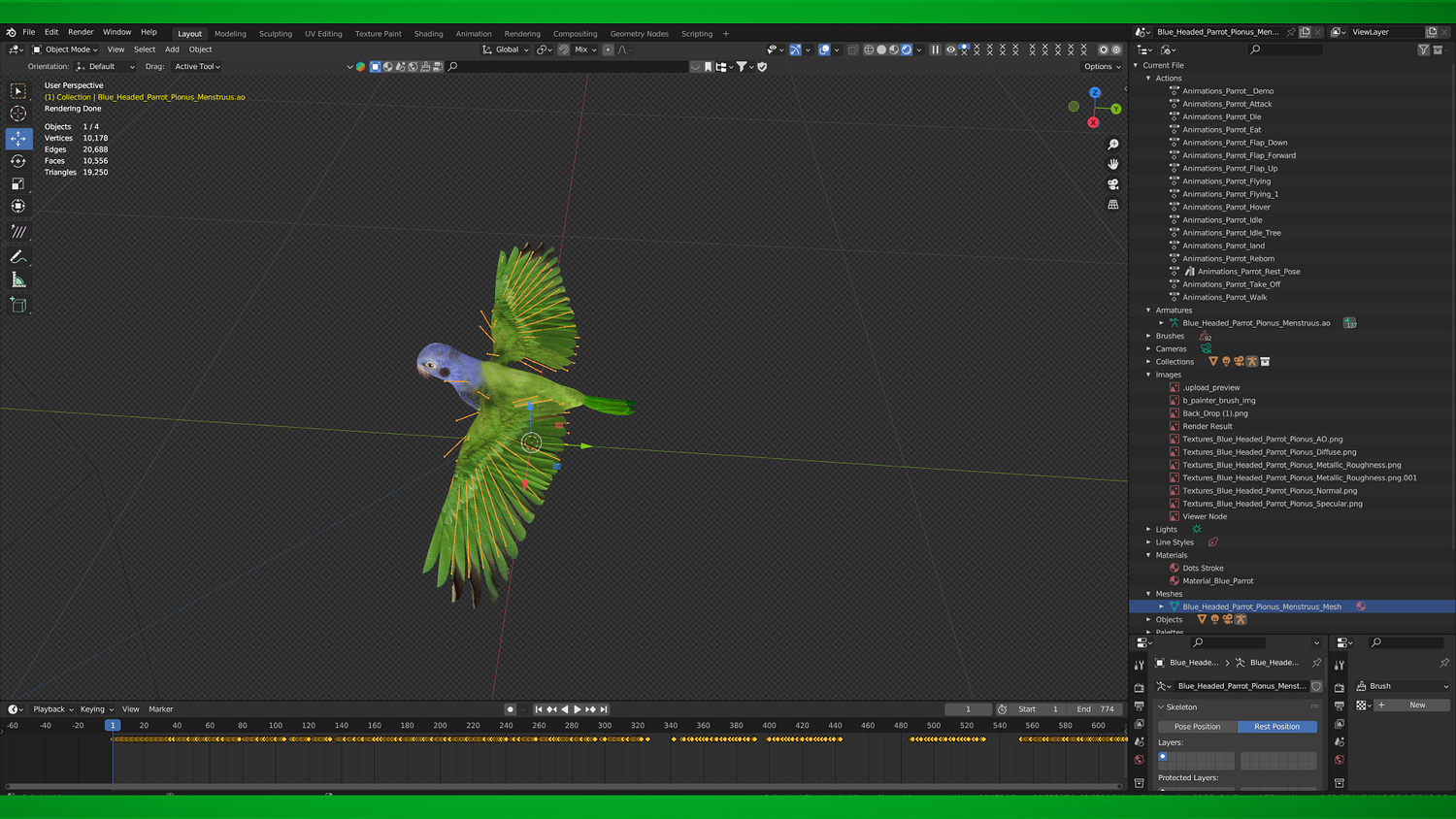Click the pan hand icon in the viewport
The image size is (1456, 819).
[x=1113, y=164]
